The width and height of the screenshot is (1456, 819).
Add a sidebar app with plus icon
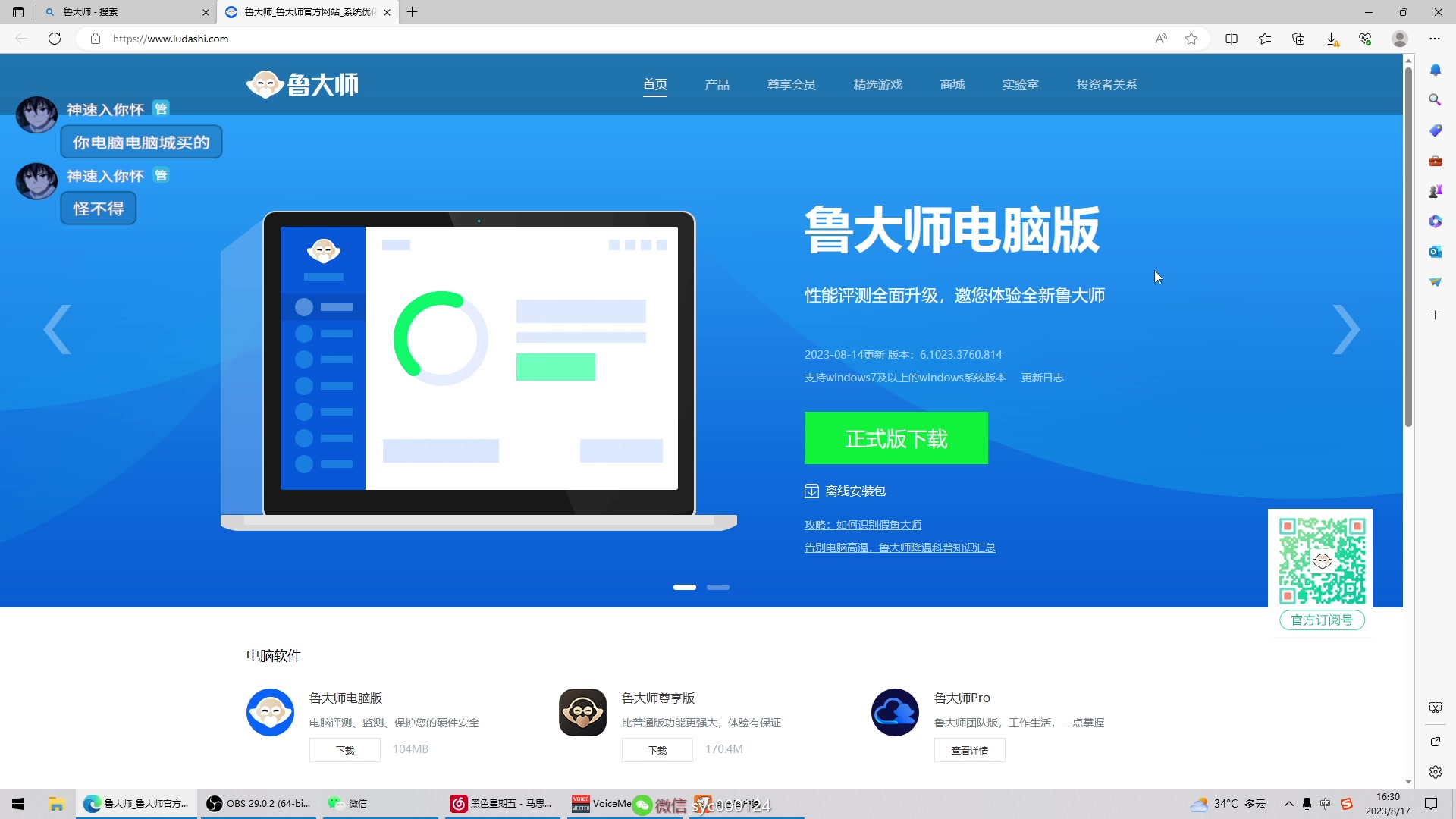tap(1436, 315)
